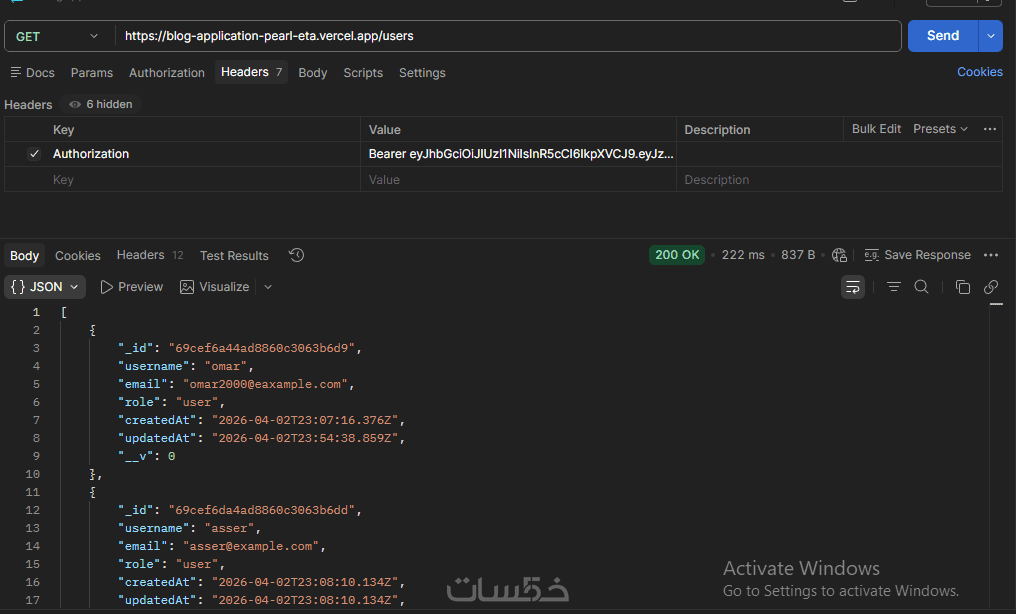Expand the Send options arrow
1016x614 pixels.
coord(991,36)
